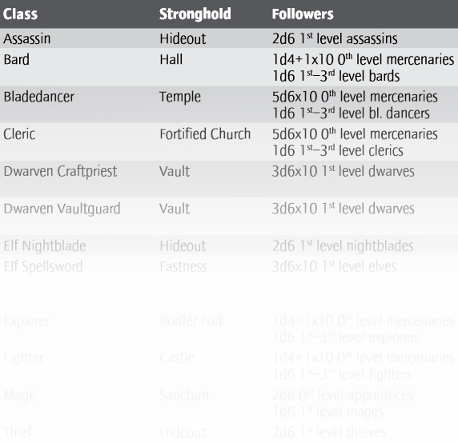Screen dimensions: 458x442
Task: Select the 1d6 1st–3rd level bards line
Action: click(336, 76)
